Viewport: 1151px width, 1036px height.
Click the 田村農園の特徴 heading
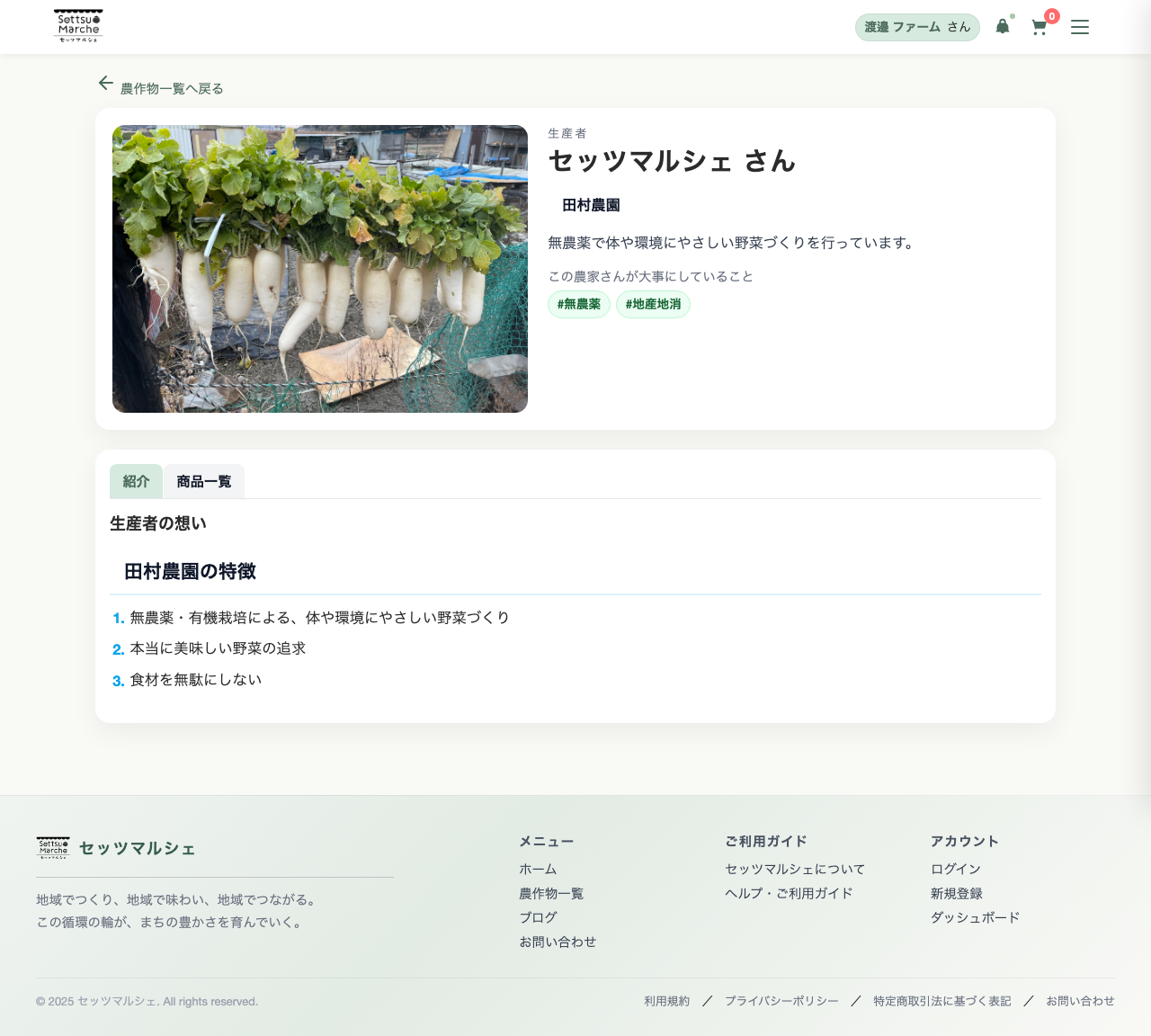[x=190, y=571]
